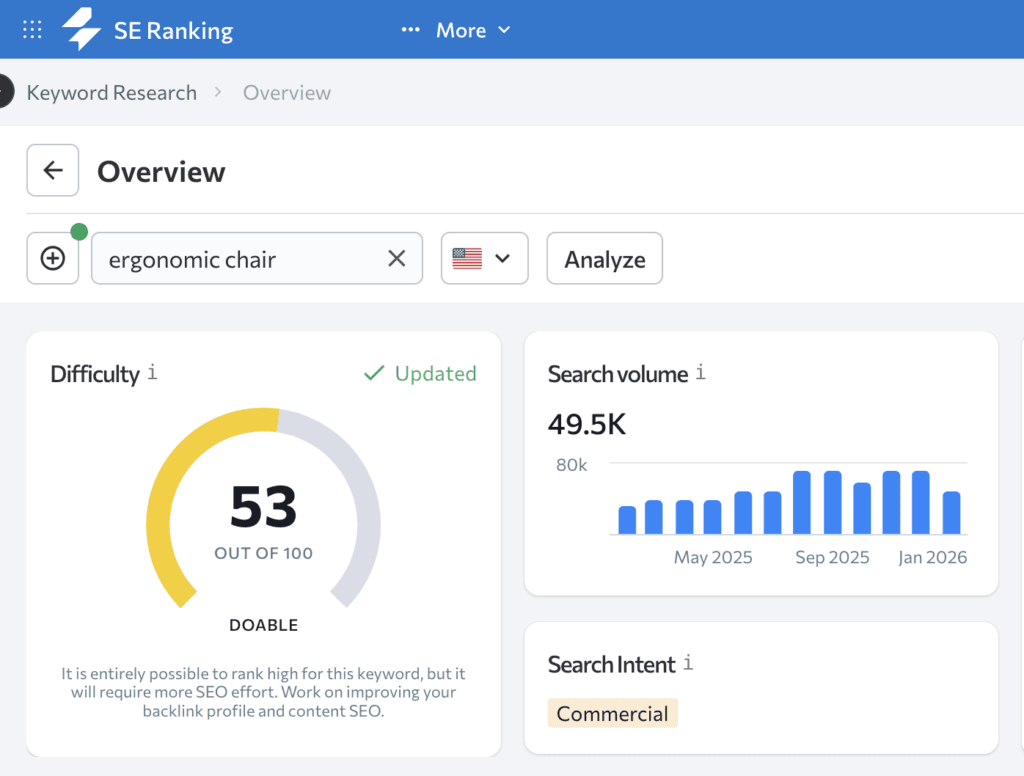View the Search volume info icon
1024x776 pixels.
point(700,372)
